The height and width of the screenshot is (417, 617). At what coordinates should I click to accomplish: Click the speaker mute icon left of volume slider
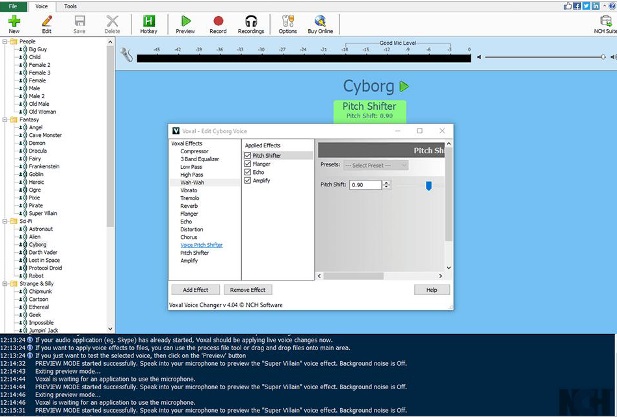[479, 57]
